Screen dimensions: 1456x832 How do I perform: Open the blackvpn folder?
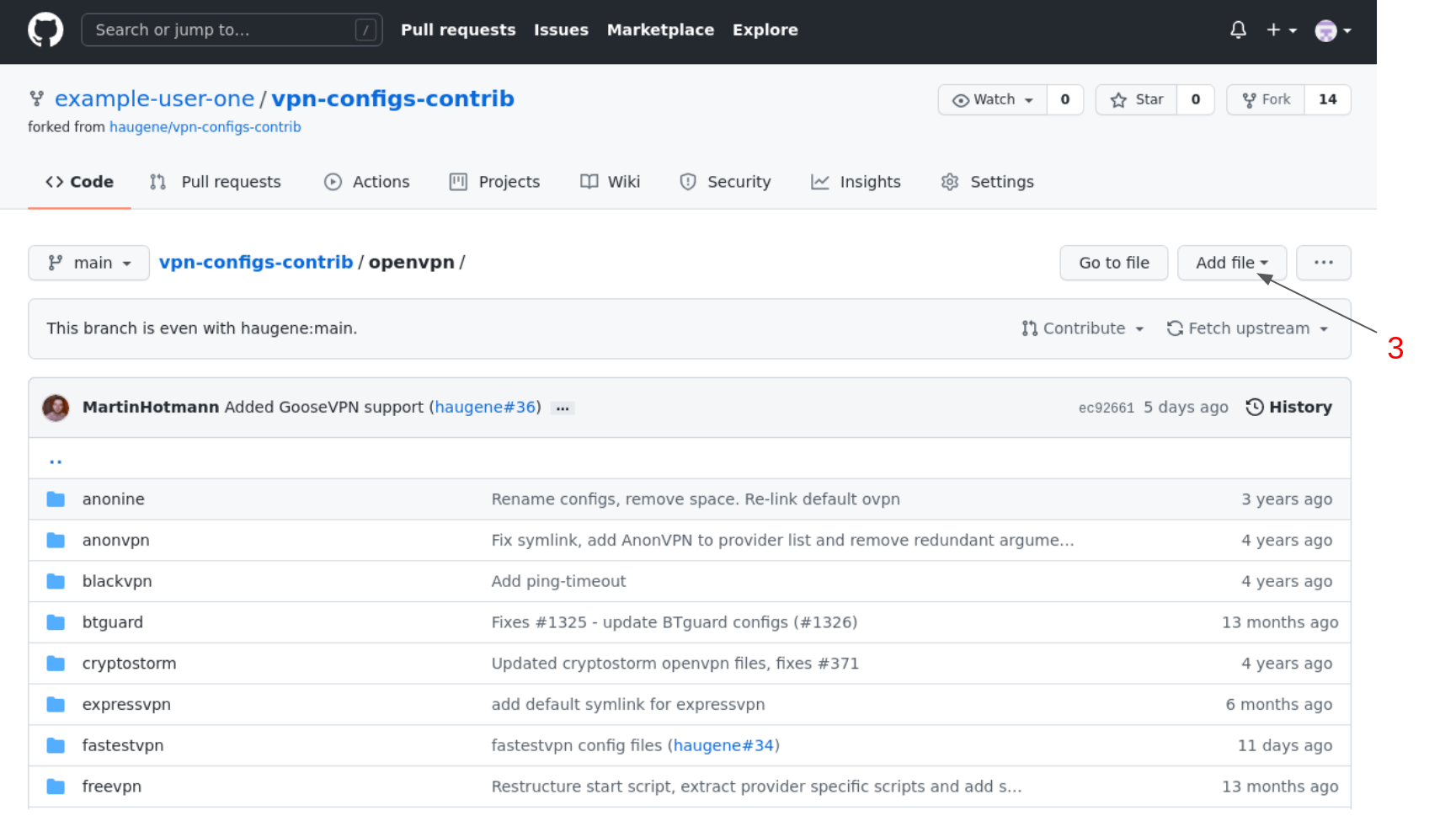pyautogui.click(x=117, y=582)
